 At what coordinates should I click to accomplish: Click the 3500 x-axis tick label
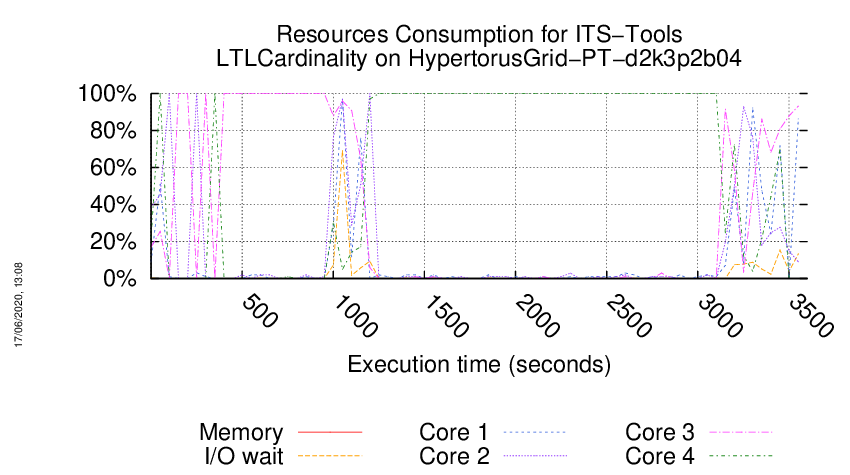pos(810,316)
